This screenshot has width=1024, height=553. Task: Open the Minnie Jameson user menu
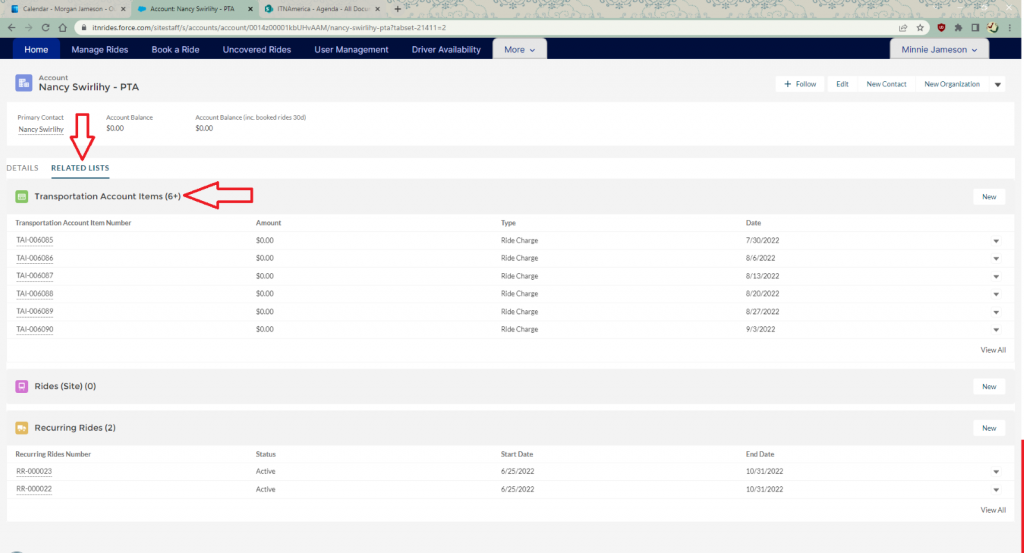939,49
